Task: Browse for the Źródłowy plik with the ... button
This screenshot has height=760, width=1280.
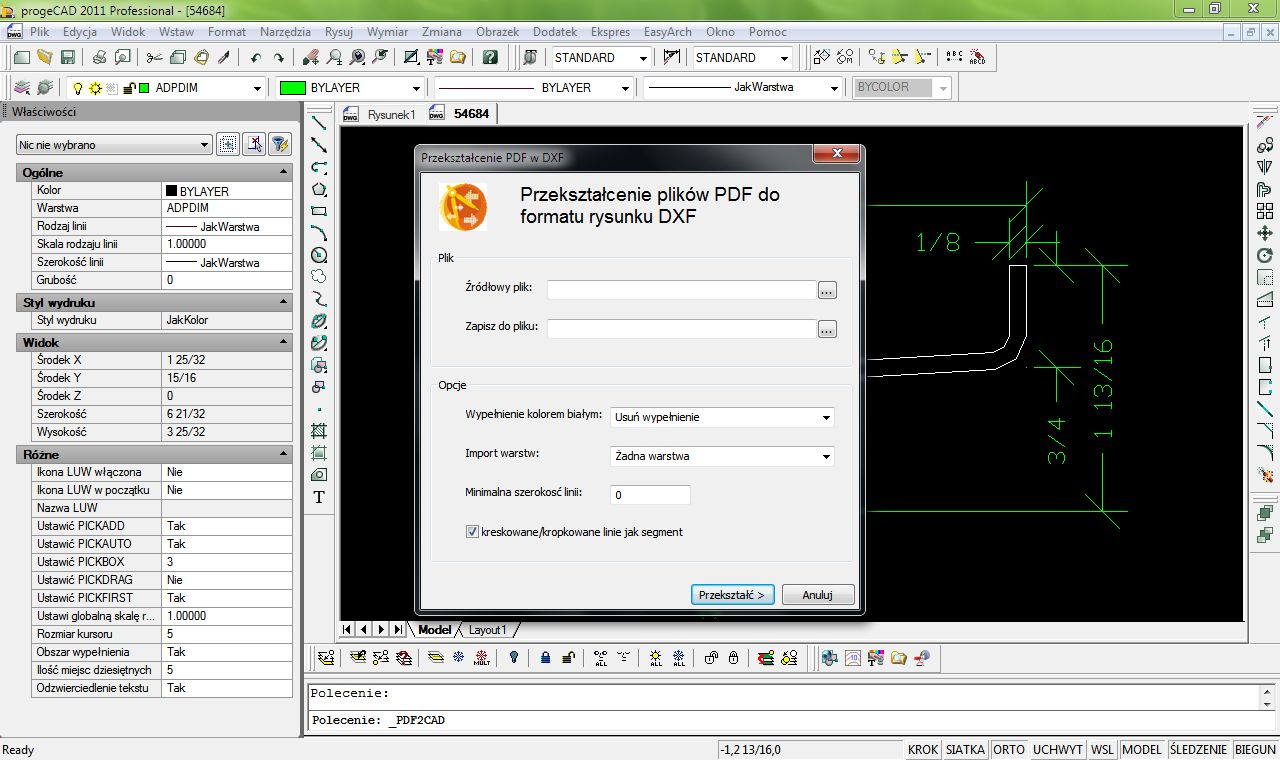Action: (x=827, y=290)
